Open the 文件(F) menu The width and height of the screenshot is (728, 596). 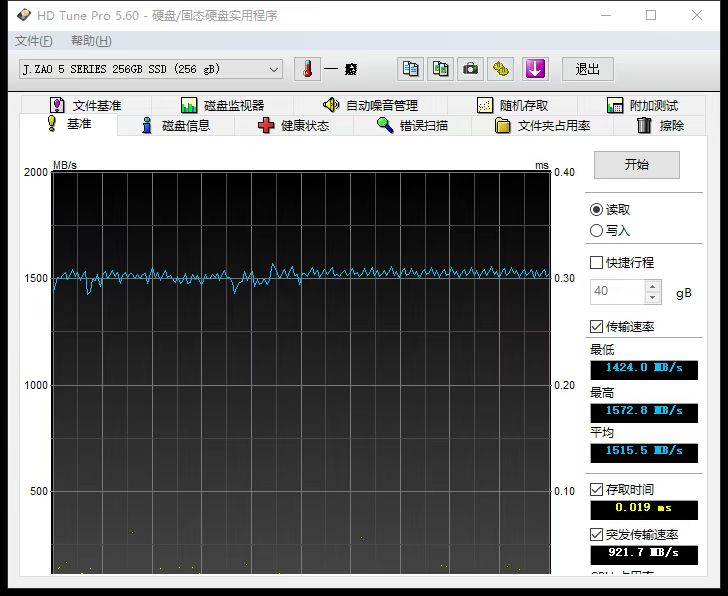(34, 41)
